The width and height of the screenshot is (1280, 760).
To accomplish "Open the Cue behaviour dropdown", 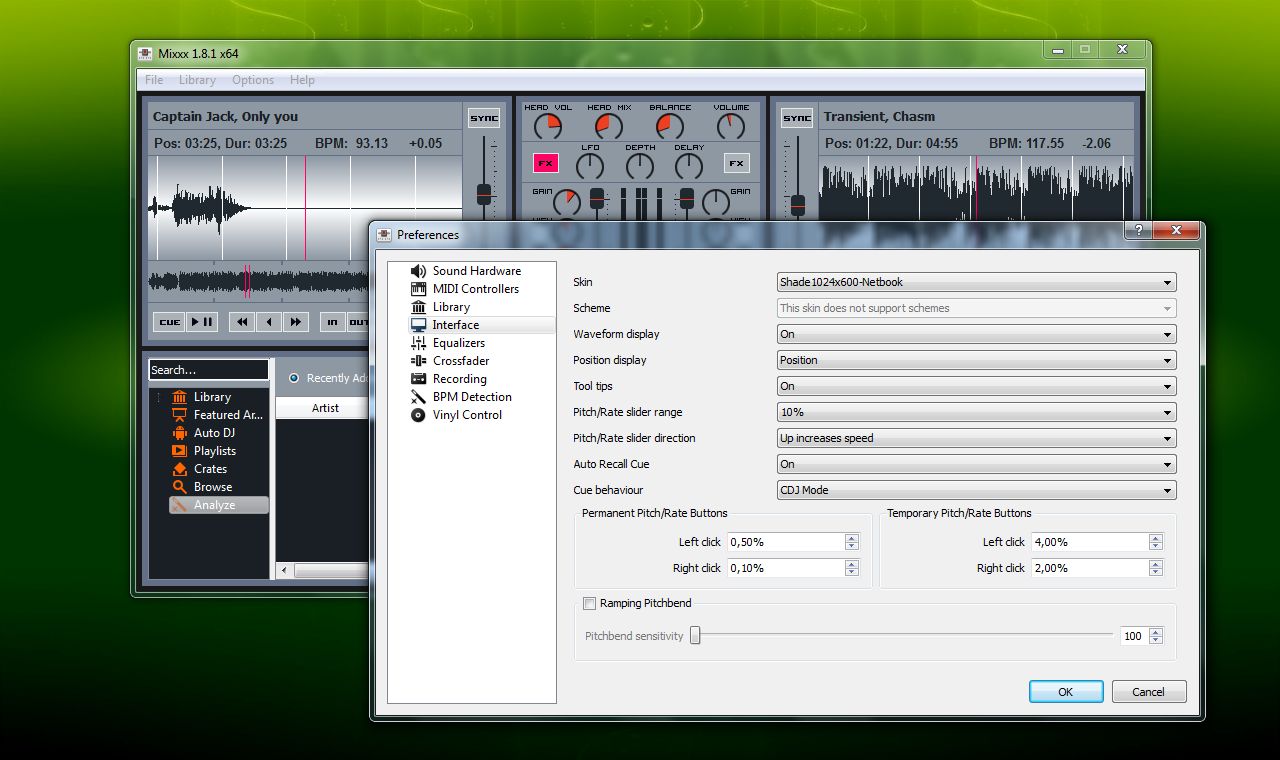I will 976,490.
